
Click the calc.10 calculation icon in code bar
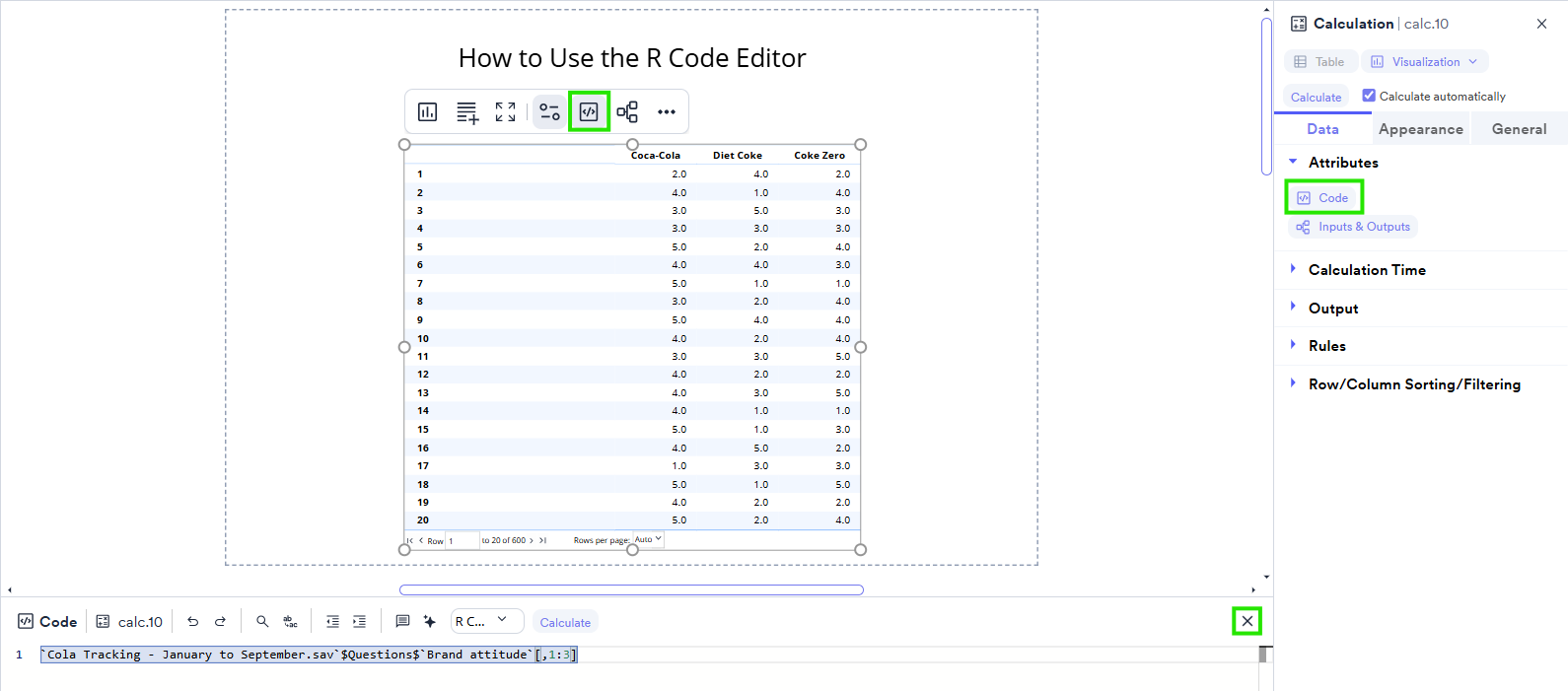pos(103,621)
